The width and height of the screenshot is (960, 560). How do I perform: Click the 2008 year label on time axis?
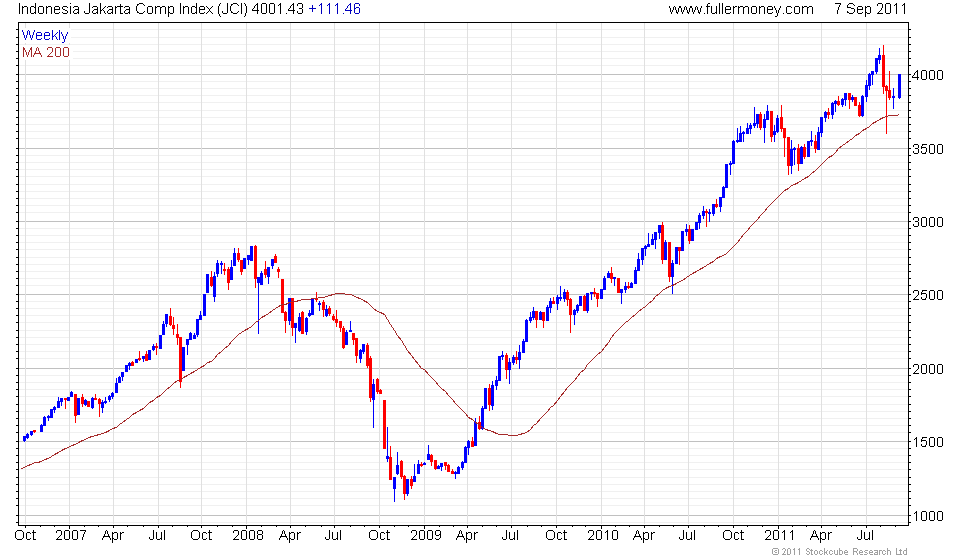248,536
